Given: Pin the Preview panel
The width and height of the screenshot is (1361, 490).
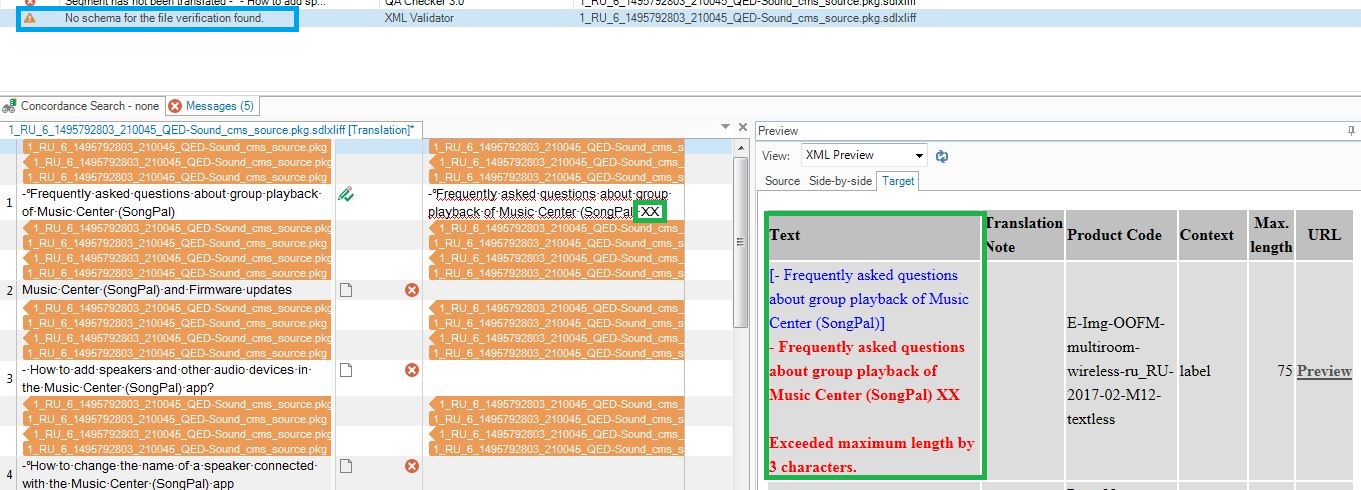Looking at the screenshot, I should (x=1352, y=131).
